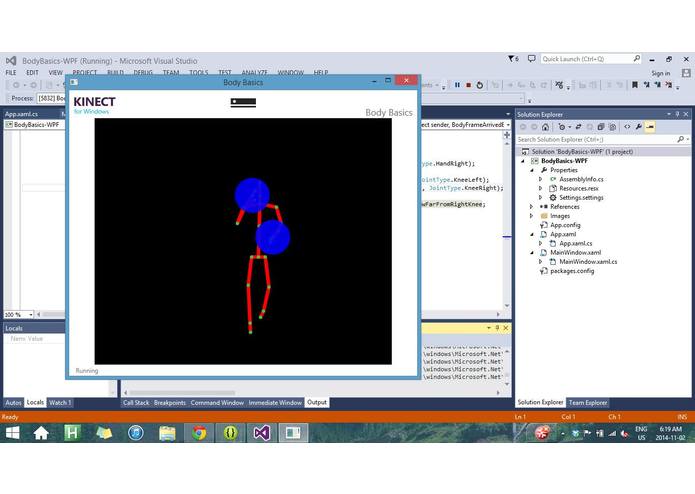Select App.config in Solution Explorer
Image resolution: width=695 pixels, height=494 pixels.
565,225
